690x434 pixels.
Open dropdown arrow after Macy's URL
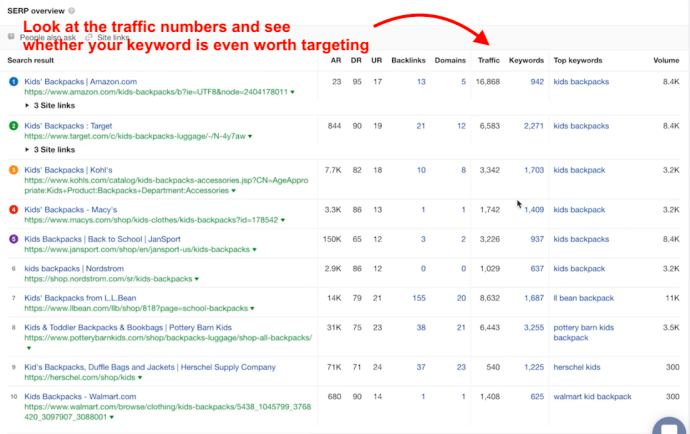(x=283, y=220)
